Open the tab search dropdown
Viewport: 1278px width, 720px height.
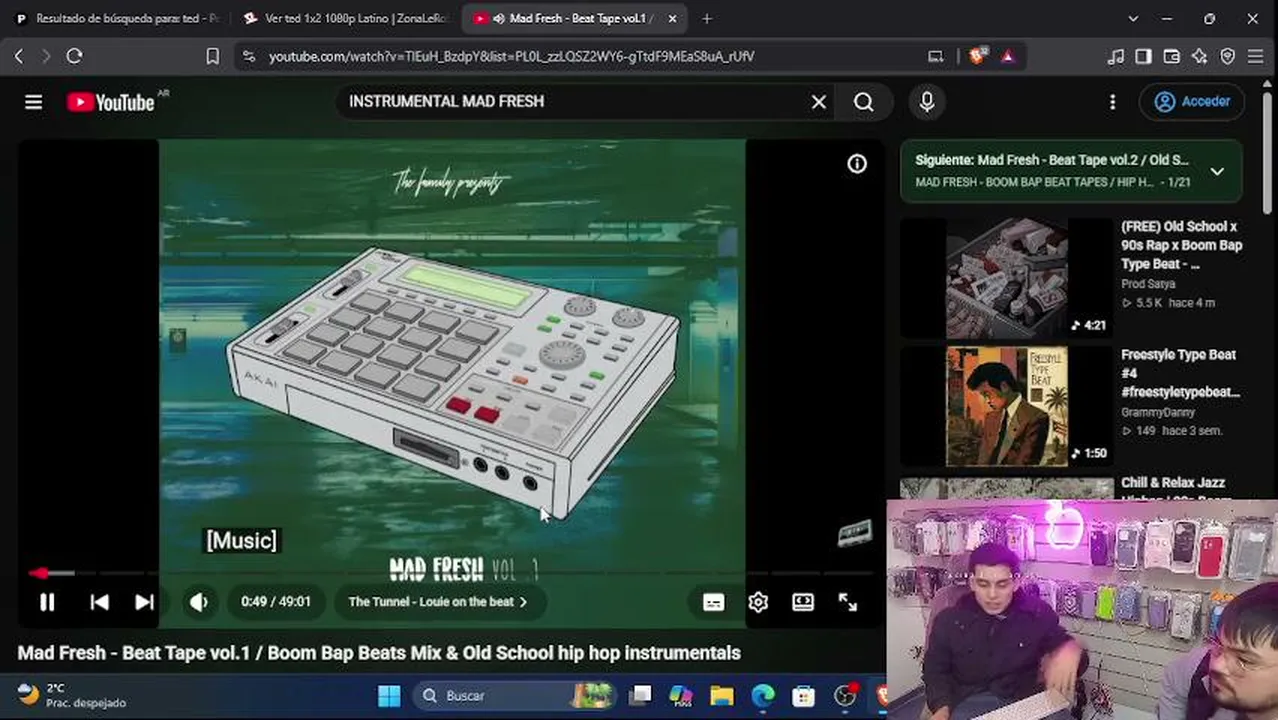[x=1132, y=18]
